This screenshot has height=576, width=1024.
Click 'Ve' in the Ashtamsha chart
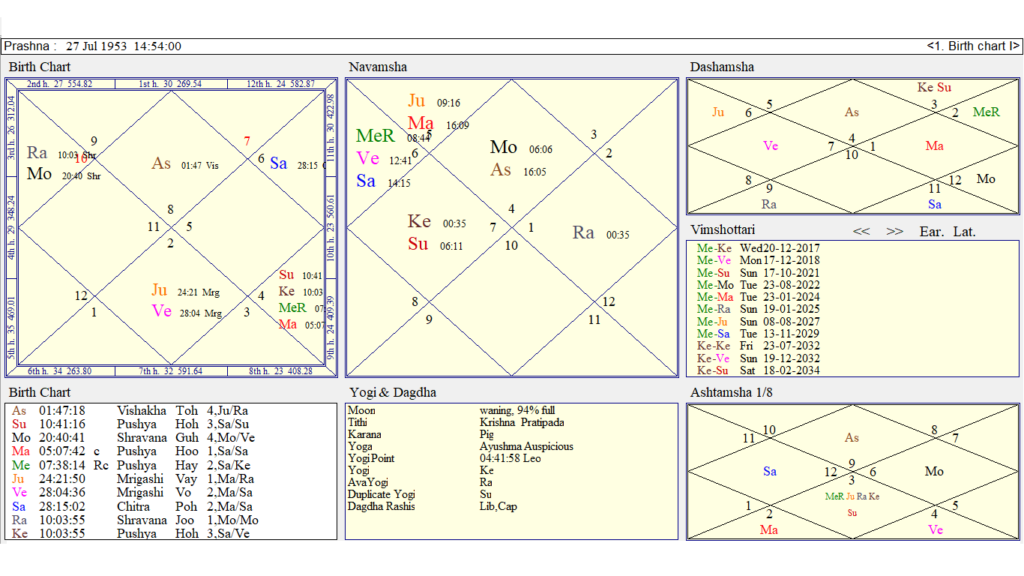[x=935, y=530]
